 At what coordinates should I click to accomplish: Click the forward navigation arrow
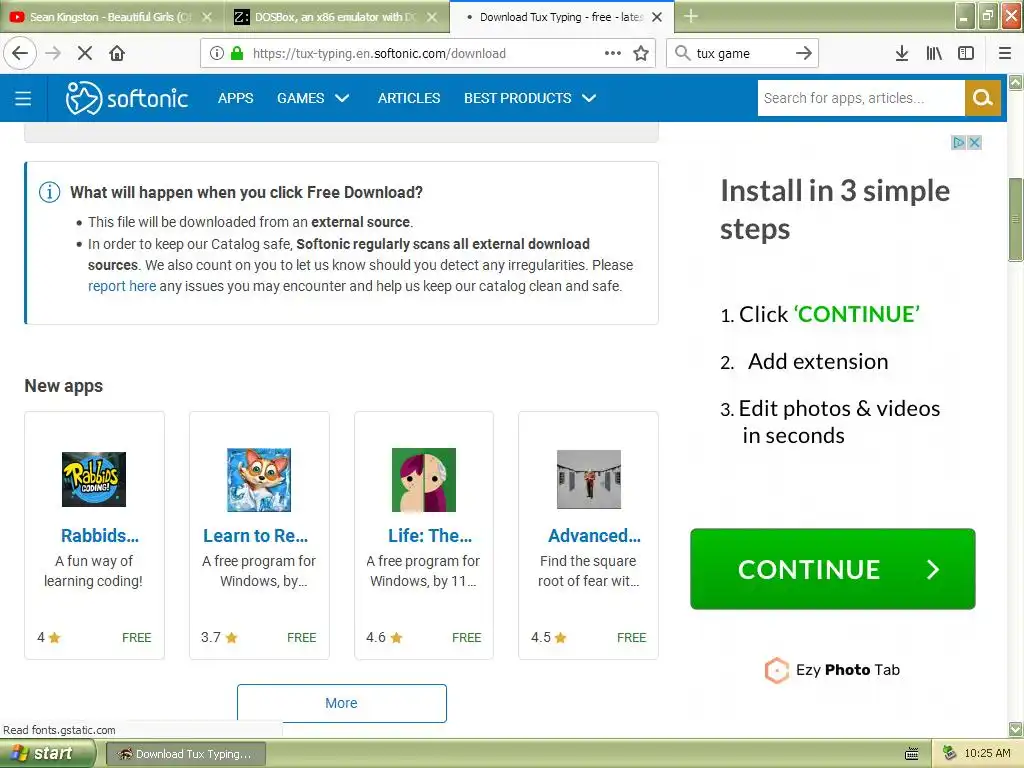(53, 53)
